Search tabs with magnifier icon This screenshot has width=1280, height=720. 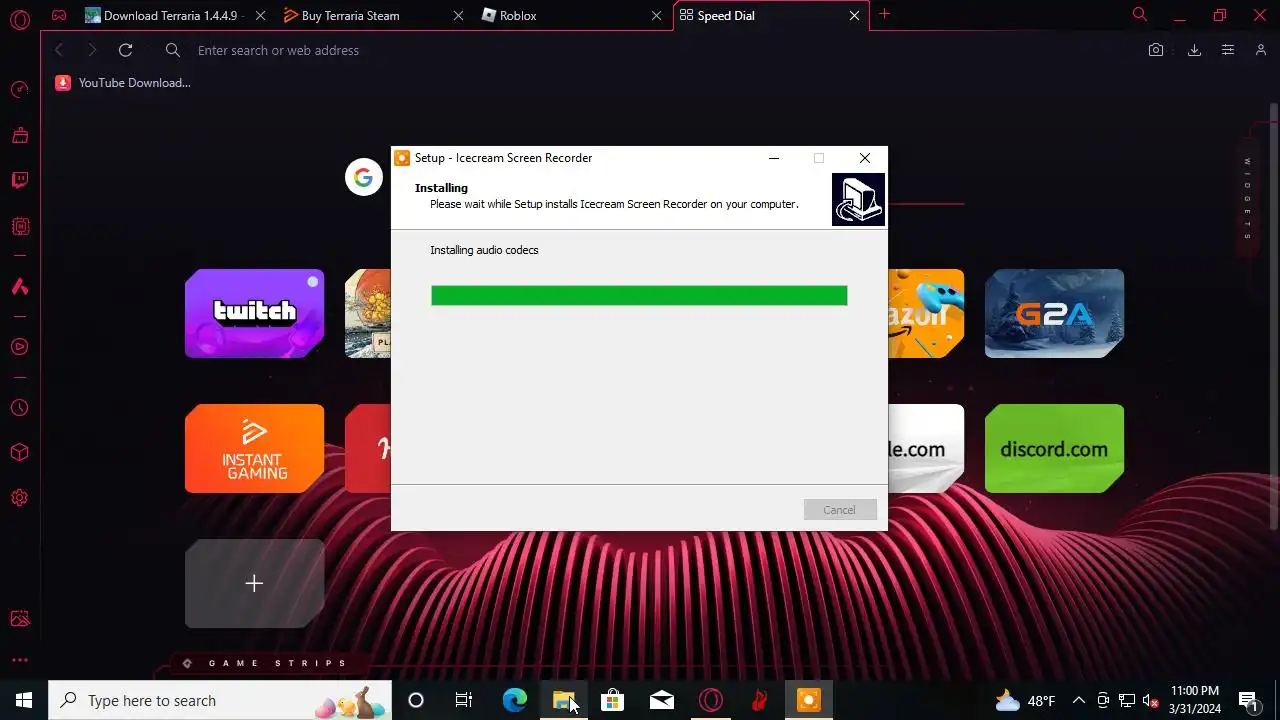1139,15
